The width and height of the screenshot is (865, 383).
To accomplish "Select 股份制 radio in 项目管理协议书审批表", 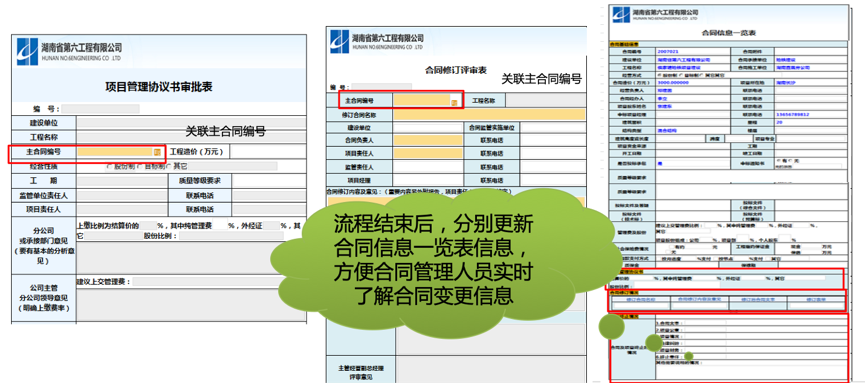I will click(x=109, y=166).
